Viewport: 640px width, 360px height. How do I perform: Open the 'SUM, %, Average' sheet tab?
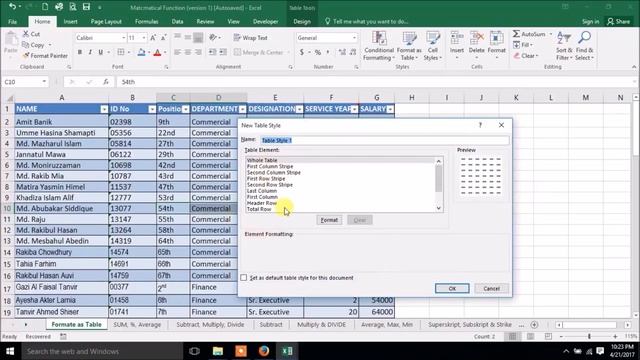137,324
